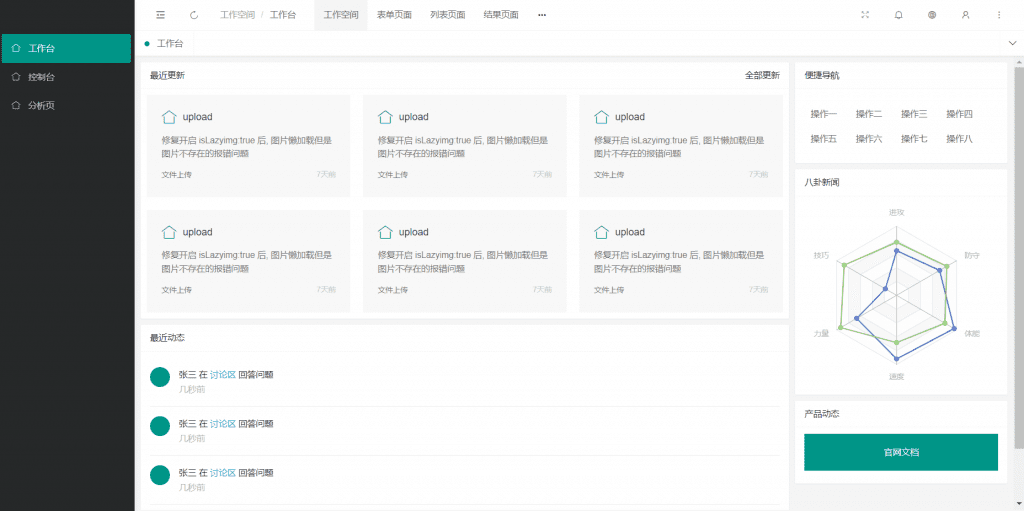Click 工作台 in the breadcrumb

pos(283,15)
